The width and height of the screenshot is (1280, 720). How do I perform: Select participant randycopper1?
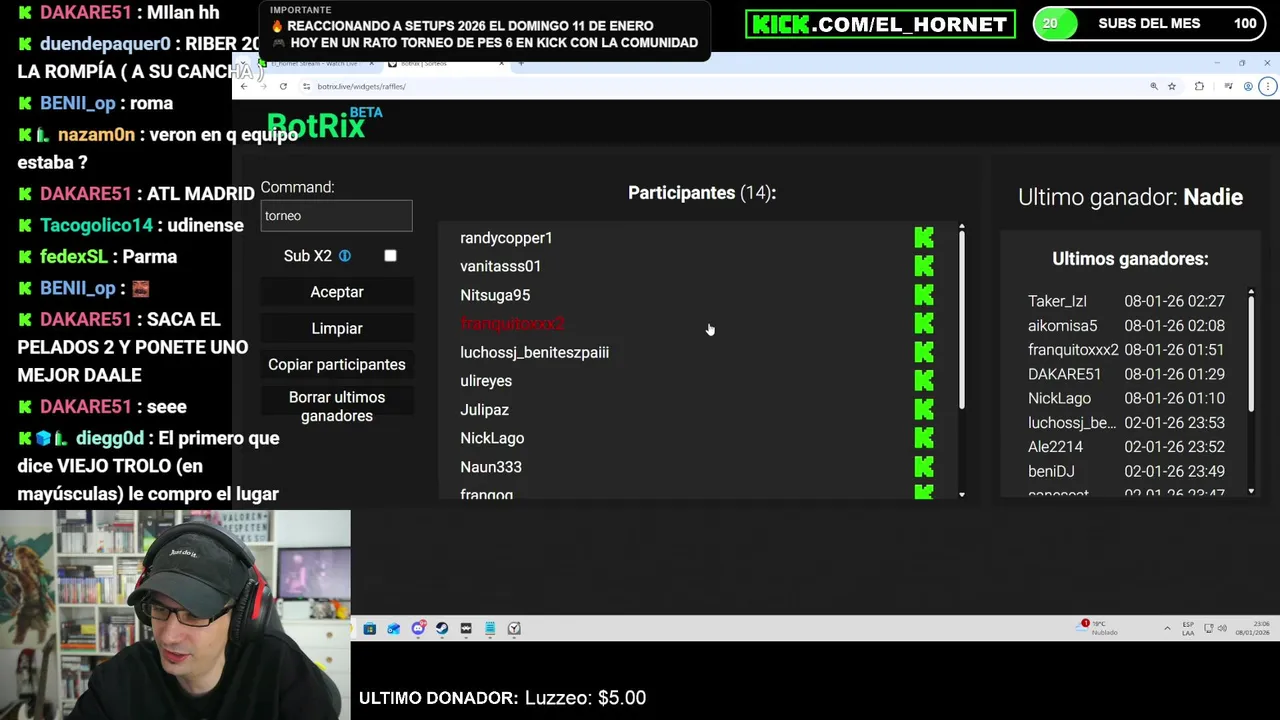(x=506, y=238)
